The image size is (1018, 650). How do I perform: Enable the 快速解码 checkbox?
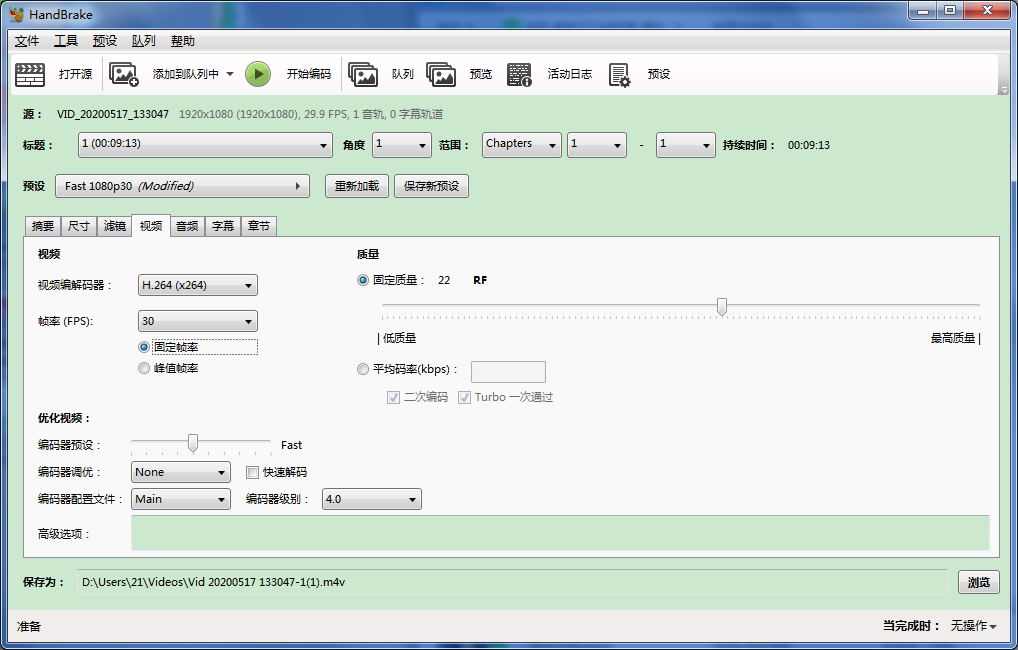253,472
